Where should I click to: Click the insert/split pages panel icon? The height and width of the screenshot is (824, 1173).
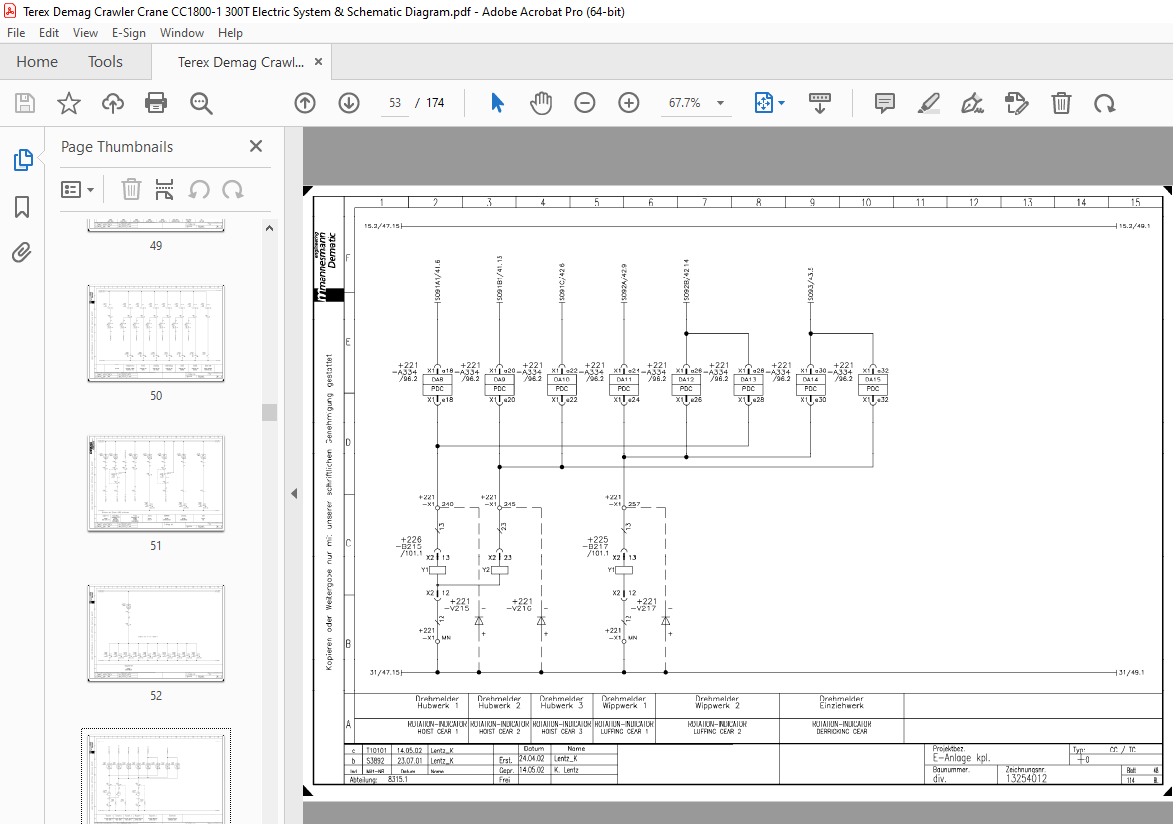164,189
